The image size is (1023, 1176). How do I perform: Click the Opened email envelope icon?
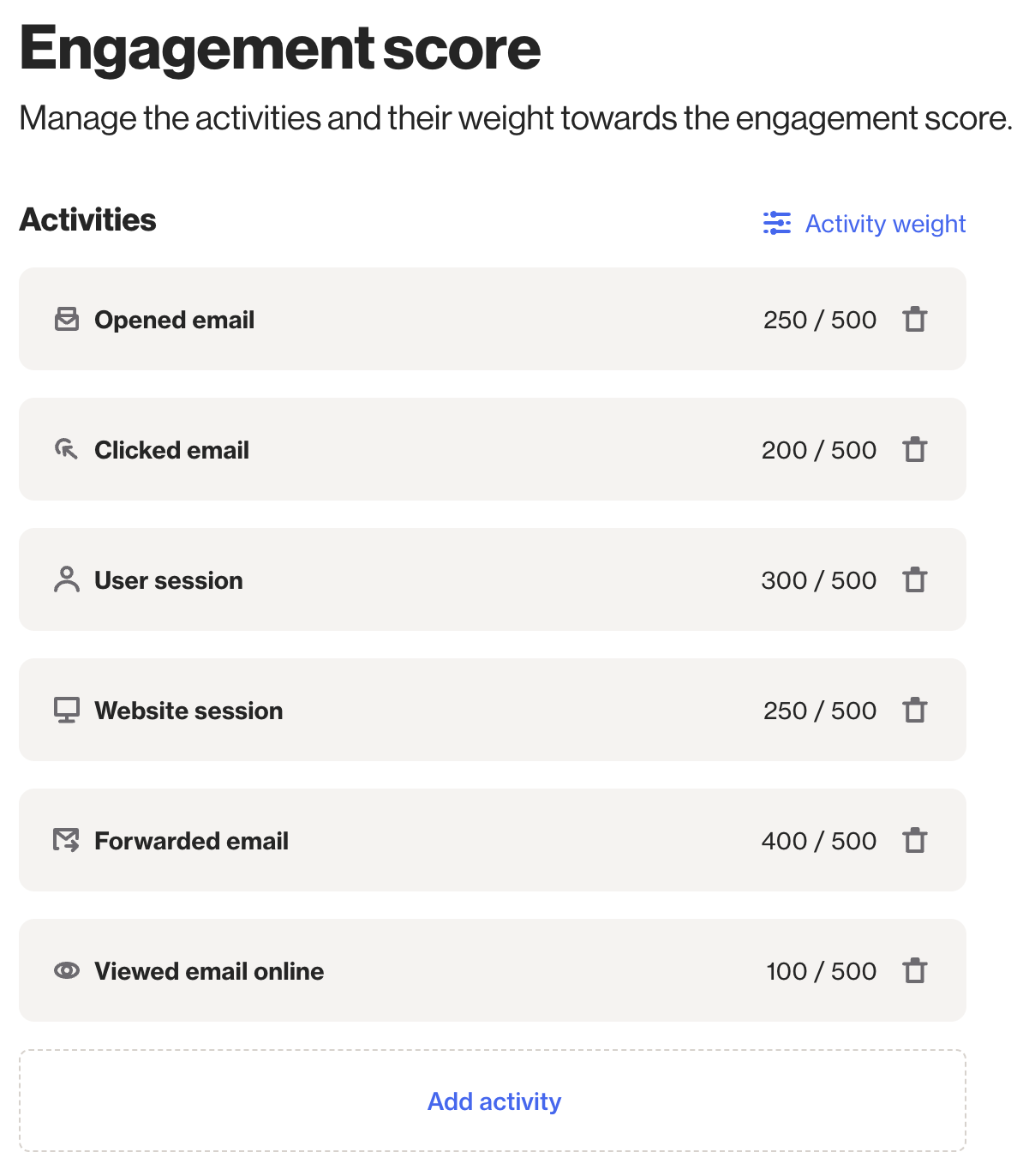coord(67,319)
